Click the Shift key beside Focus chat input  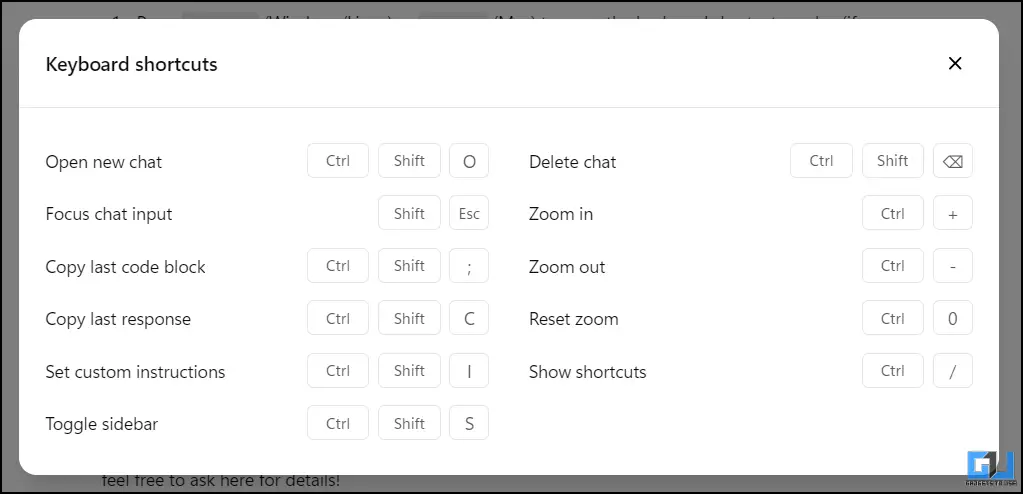click(409, 213)
